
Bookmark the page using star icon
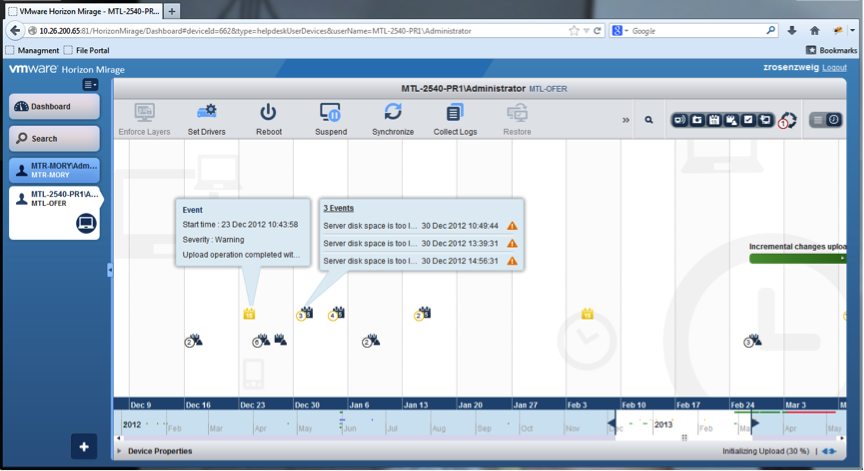574,31
